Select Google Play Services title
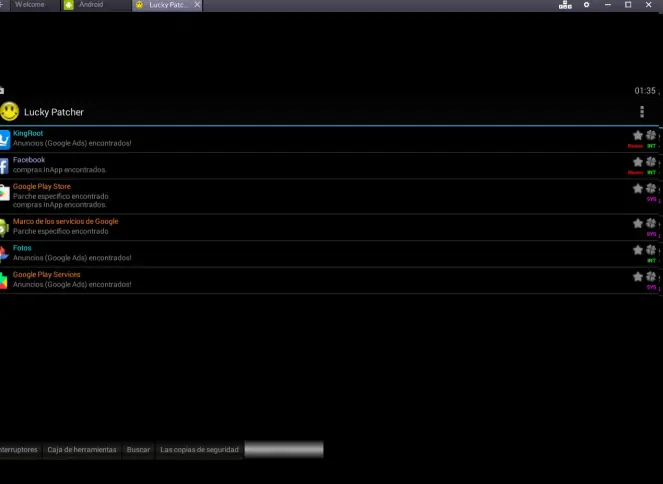The image size is (663, 484). (47, 274)
